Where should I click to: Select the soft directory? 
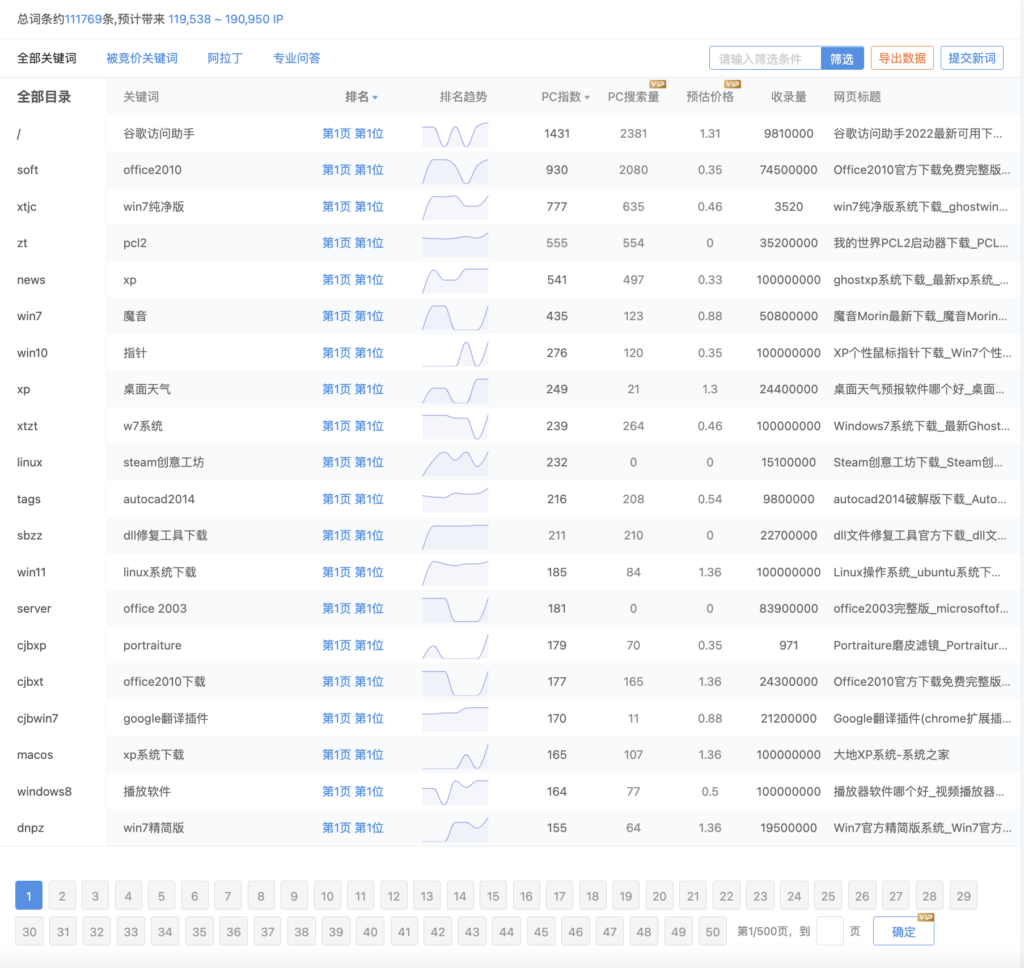click(27, 170)
